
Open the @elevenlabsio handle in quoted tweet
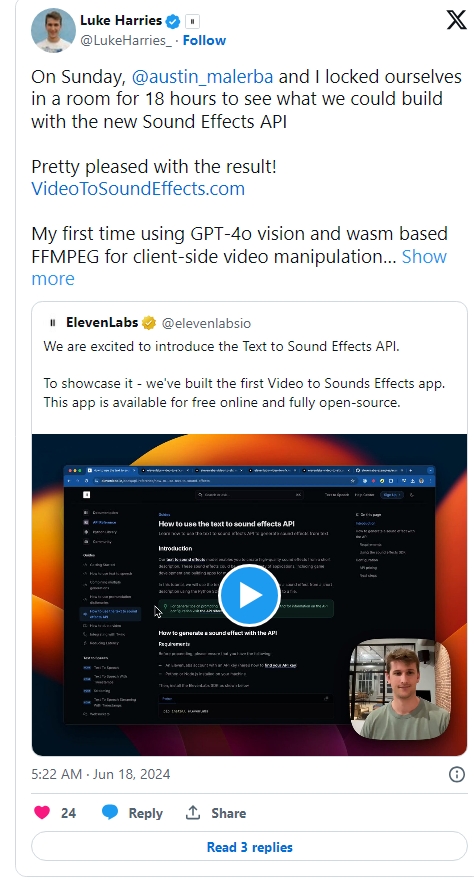pos(207,323)
